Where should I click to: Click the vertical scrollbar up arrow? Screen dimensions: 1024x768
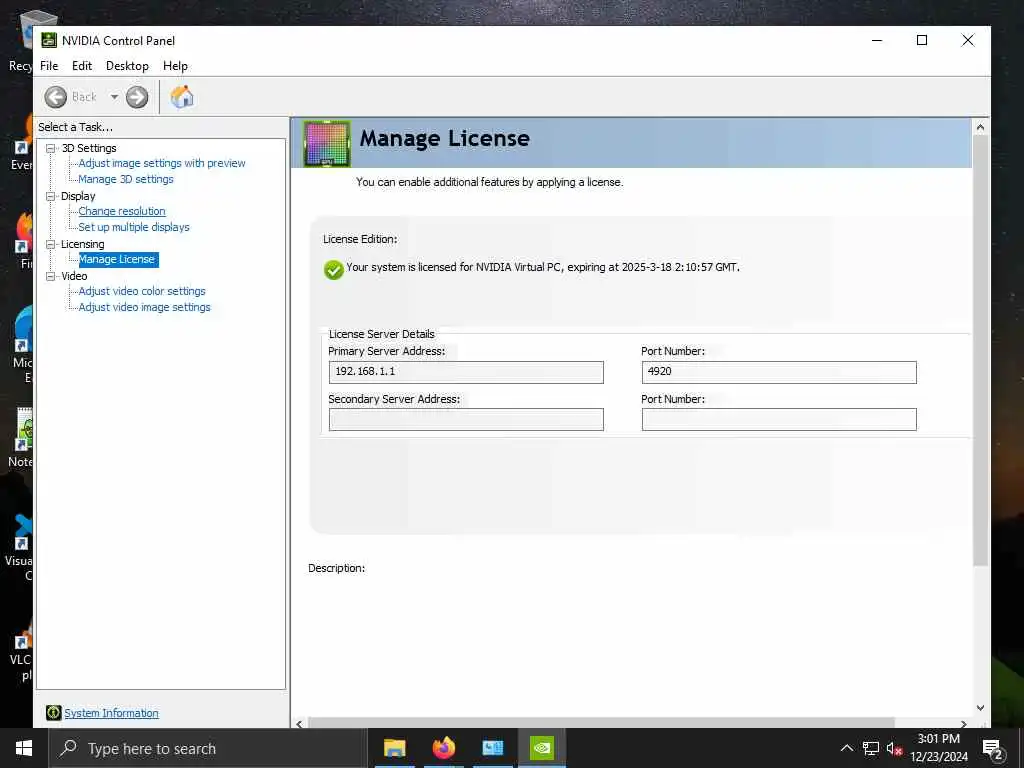(980, 127)
